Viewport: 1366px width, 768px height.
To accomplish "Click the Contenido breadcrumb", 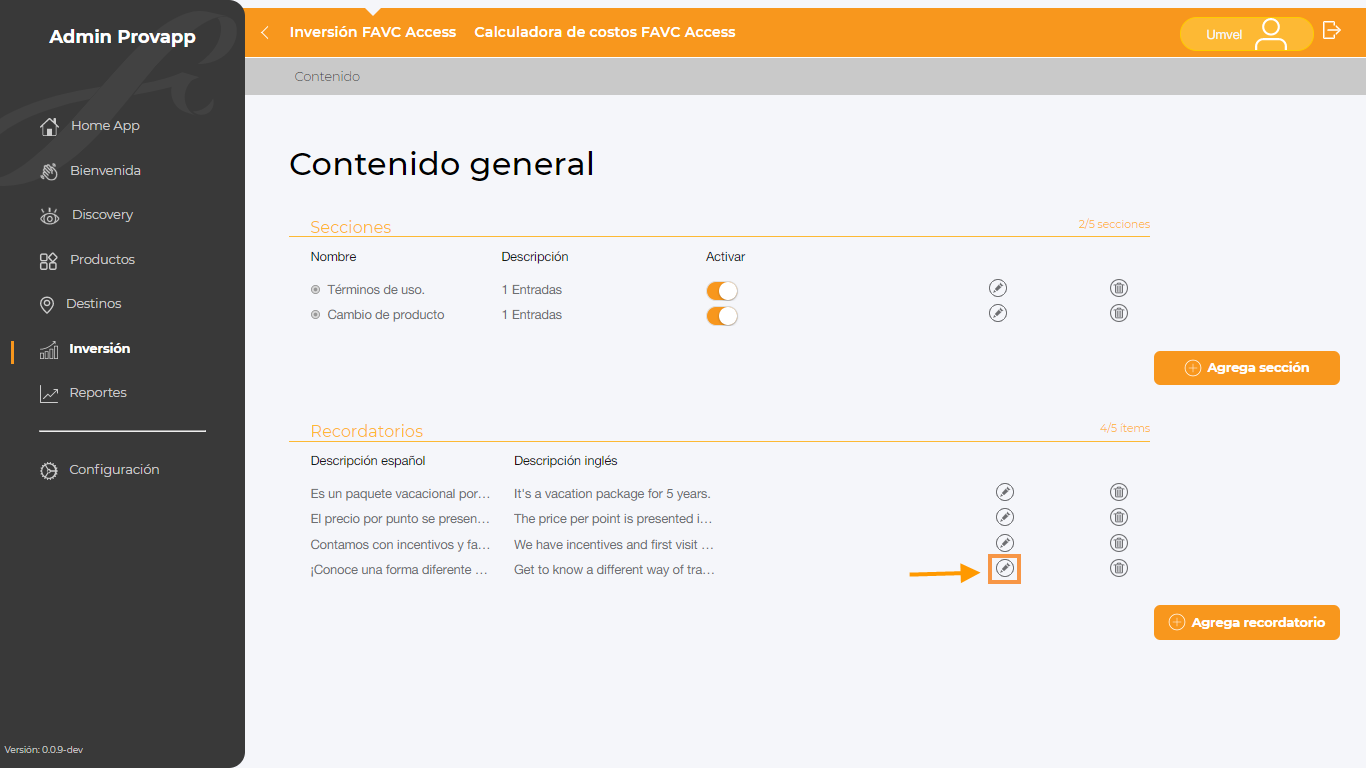I will [x=327, y=77].
